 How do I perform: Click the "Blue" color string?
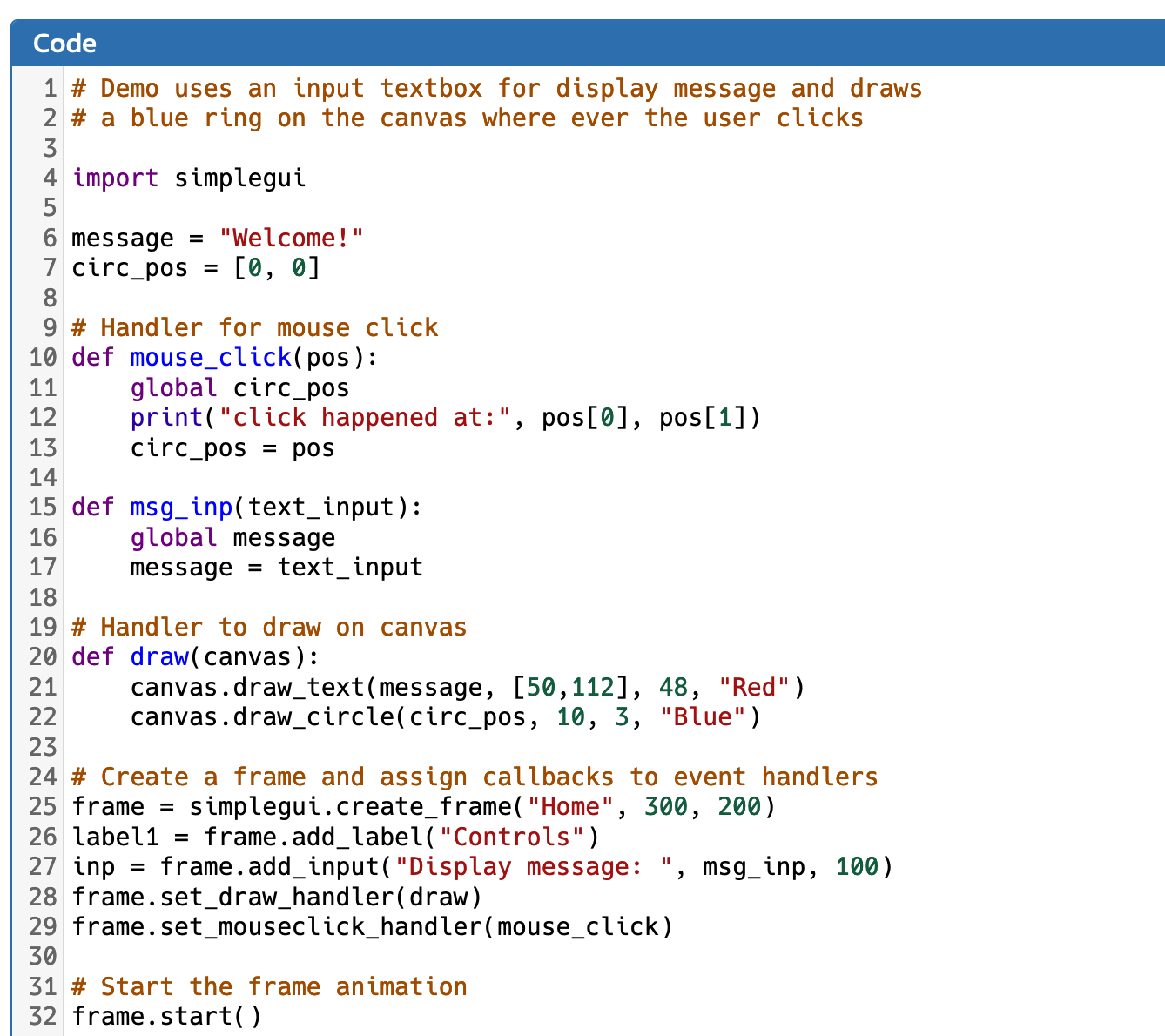pyautogui.click(x=704, y=716)
